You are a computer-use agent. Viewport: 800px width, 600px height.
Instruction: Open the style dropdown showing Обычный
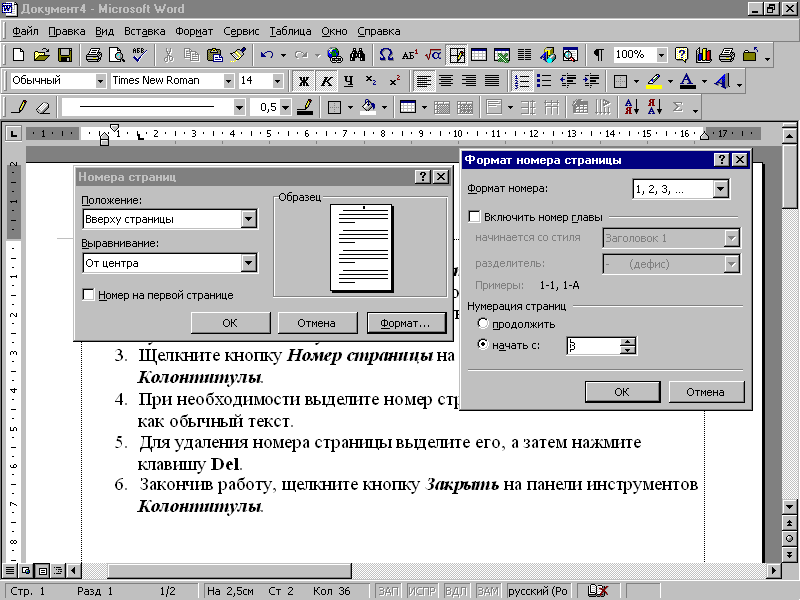point(100,81)
